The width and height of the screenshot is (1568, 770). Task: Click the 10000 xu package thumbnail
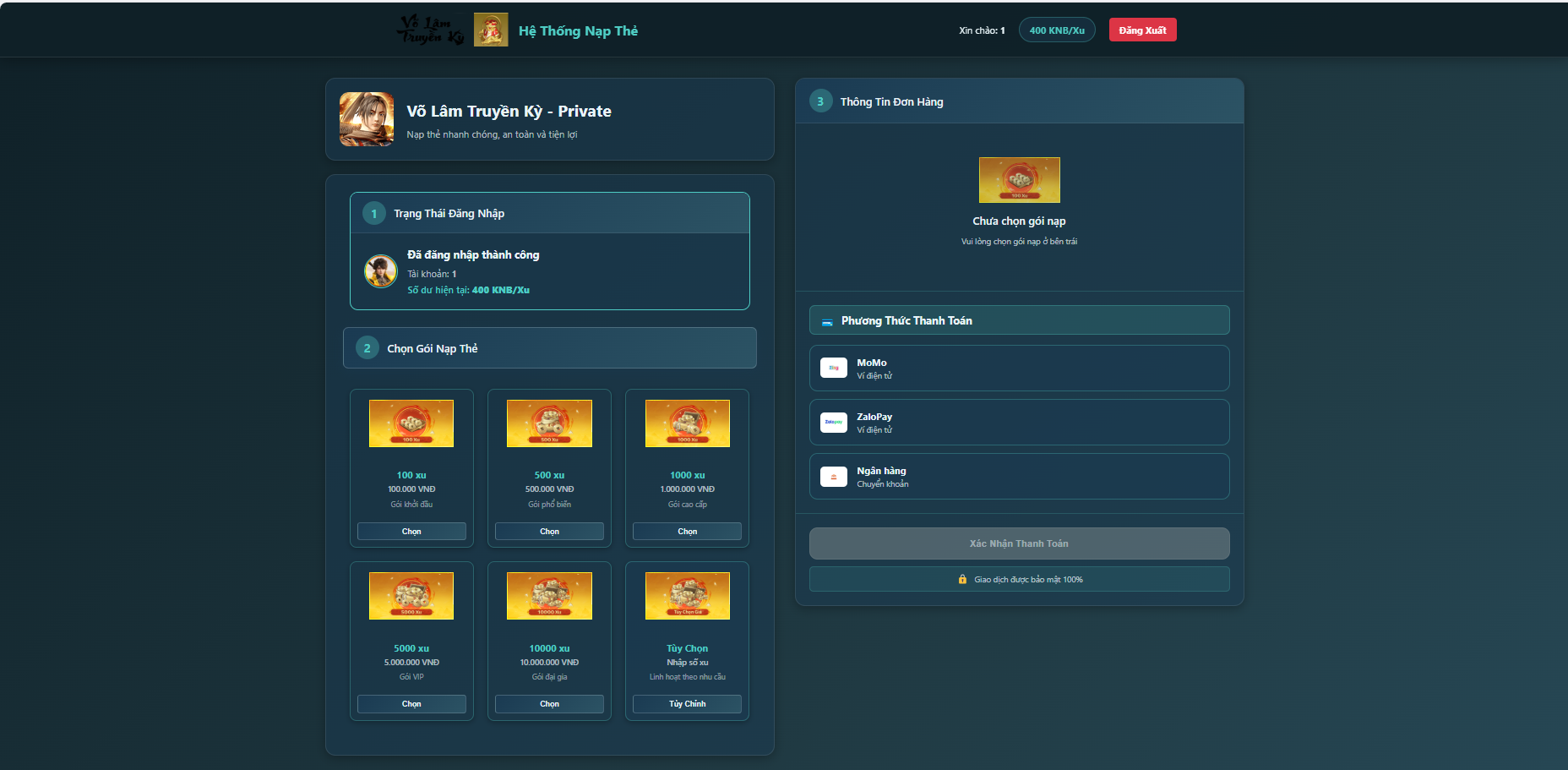(549, 596)
